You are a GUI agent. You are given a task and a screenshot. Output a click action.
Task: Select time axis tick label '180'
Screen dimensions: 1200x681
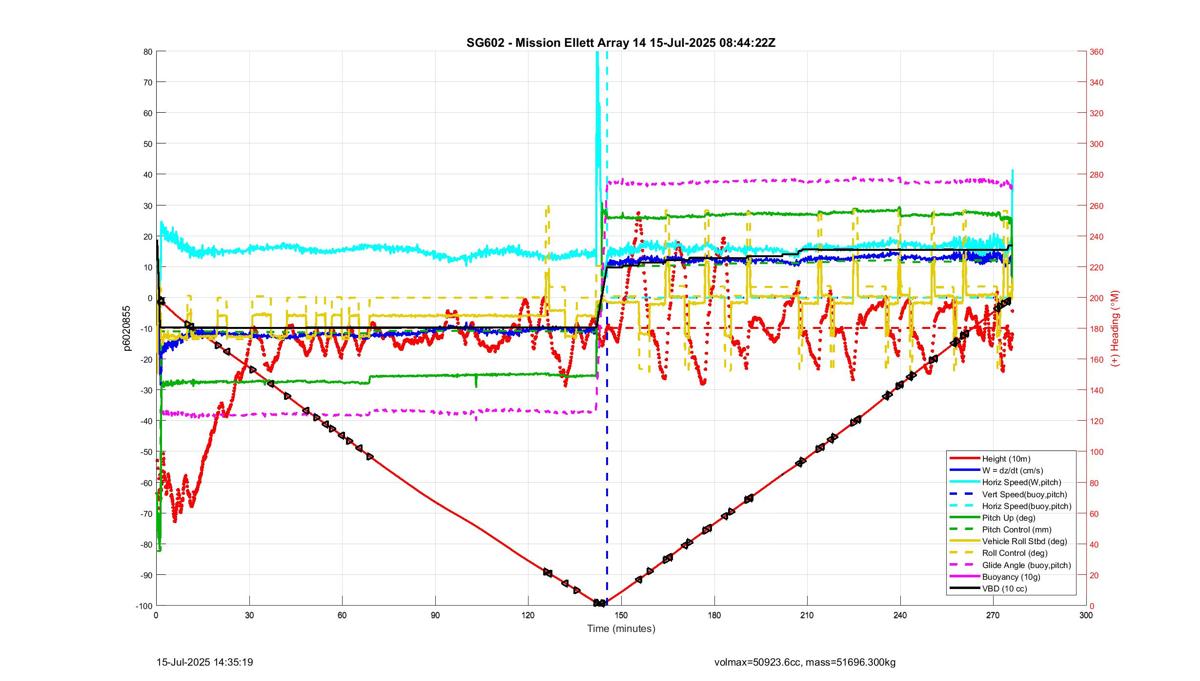coord(714,616)
